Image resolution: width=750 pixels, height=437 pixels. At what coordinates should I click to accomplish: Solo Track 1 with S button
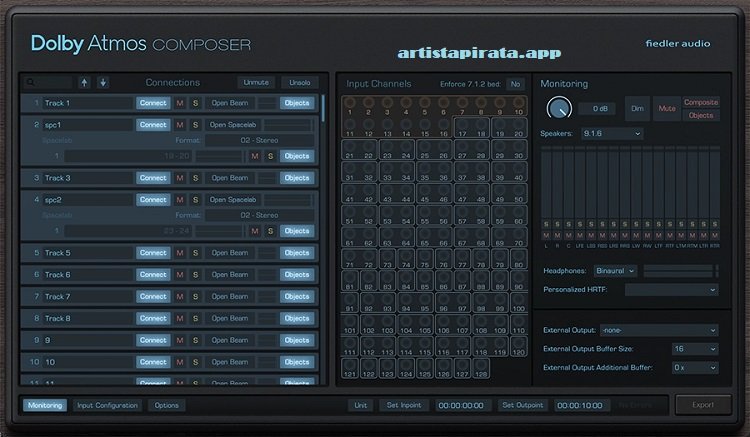tap(195, 103)
